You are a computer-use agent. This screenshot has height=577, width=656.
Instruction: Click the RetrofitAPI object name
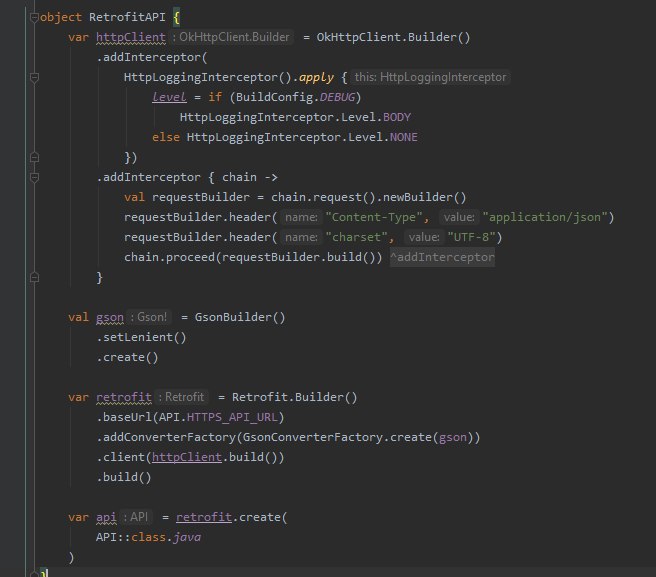click(x=127, y=17)
